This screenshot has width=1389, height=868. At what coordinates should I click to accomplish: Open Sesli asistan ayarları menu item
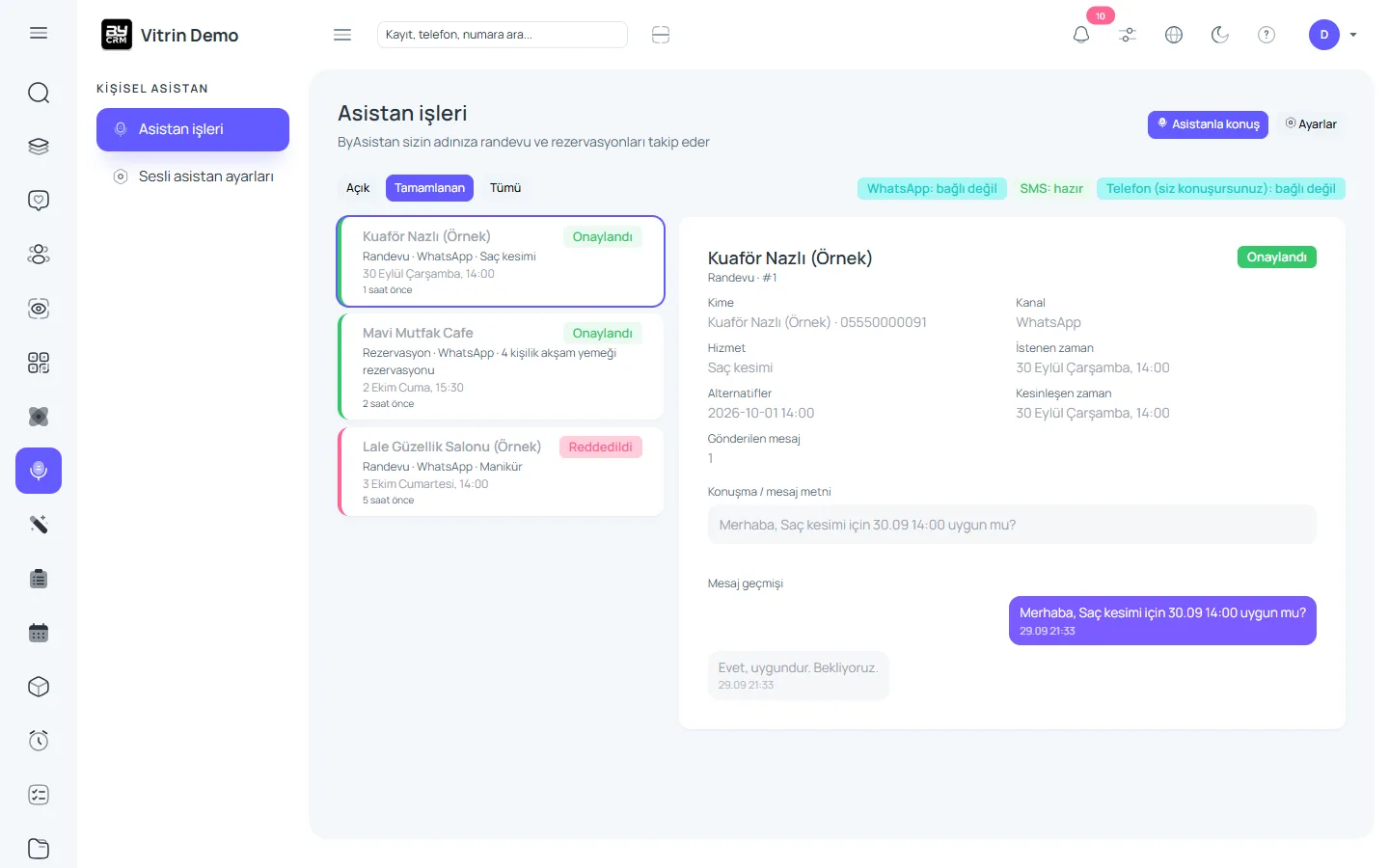(193, 176)
